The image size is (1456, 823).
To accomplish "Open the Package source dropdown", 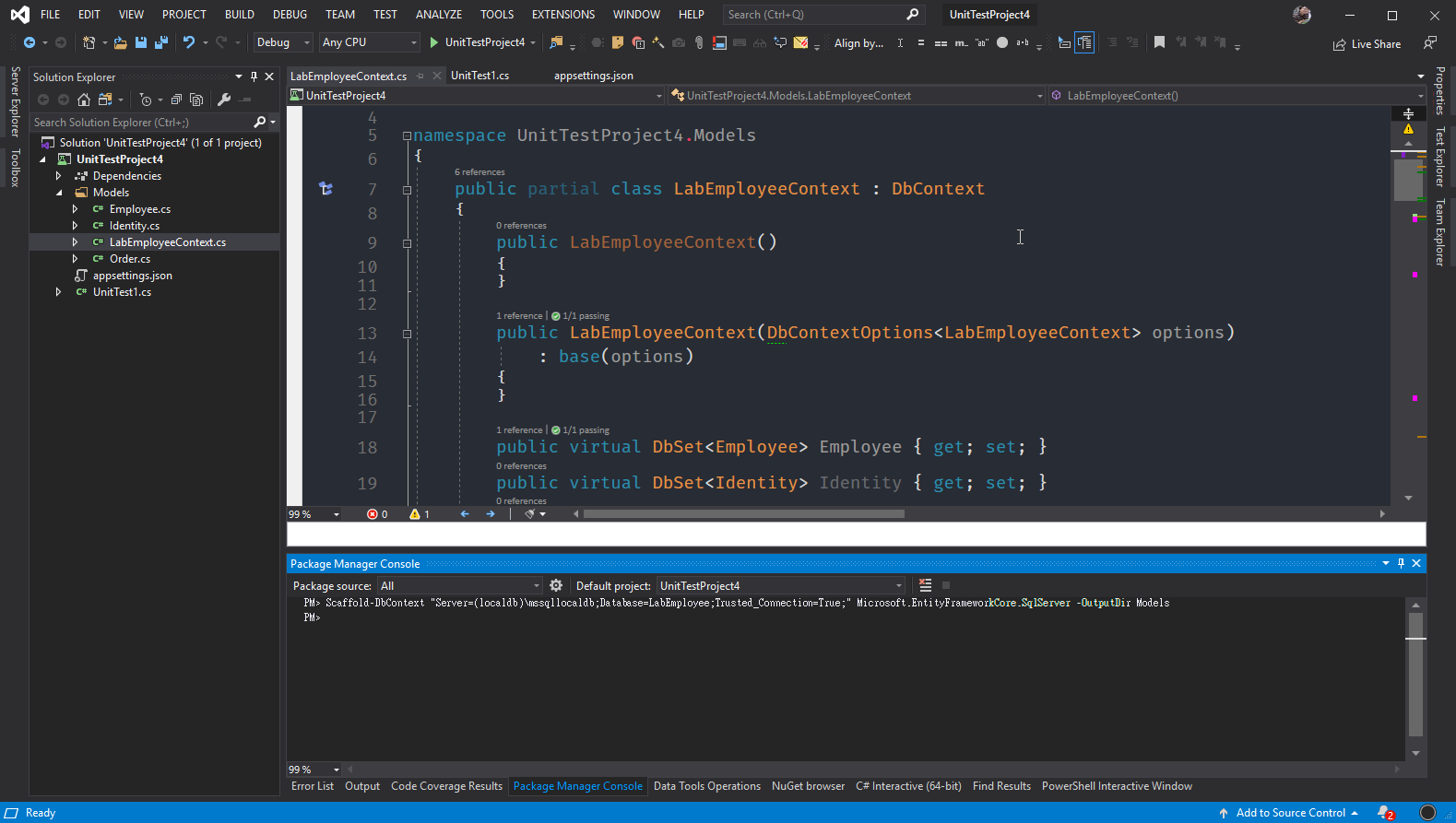I will 459,585.
